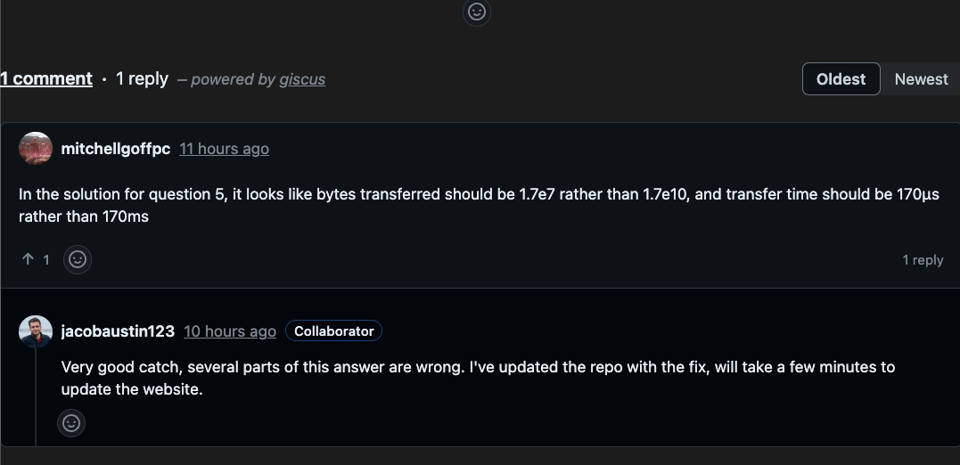Viewport: 960px width, 465px height.
Task: Sort comments by Newest
Action: [920, 79]
